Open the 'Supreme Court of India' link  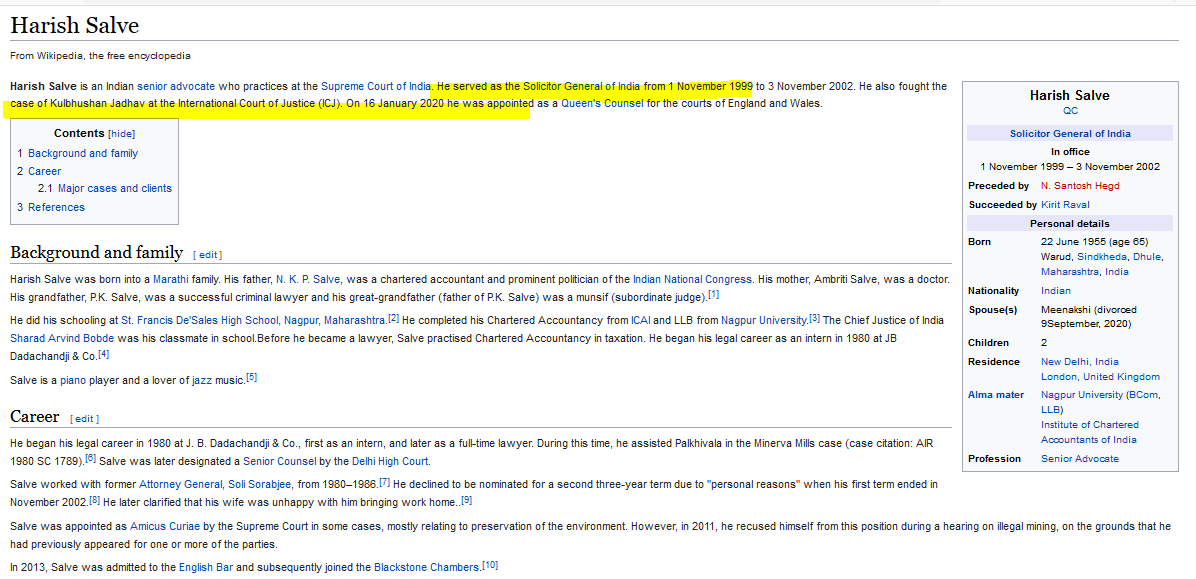(376, 86)
